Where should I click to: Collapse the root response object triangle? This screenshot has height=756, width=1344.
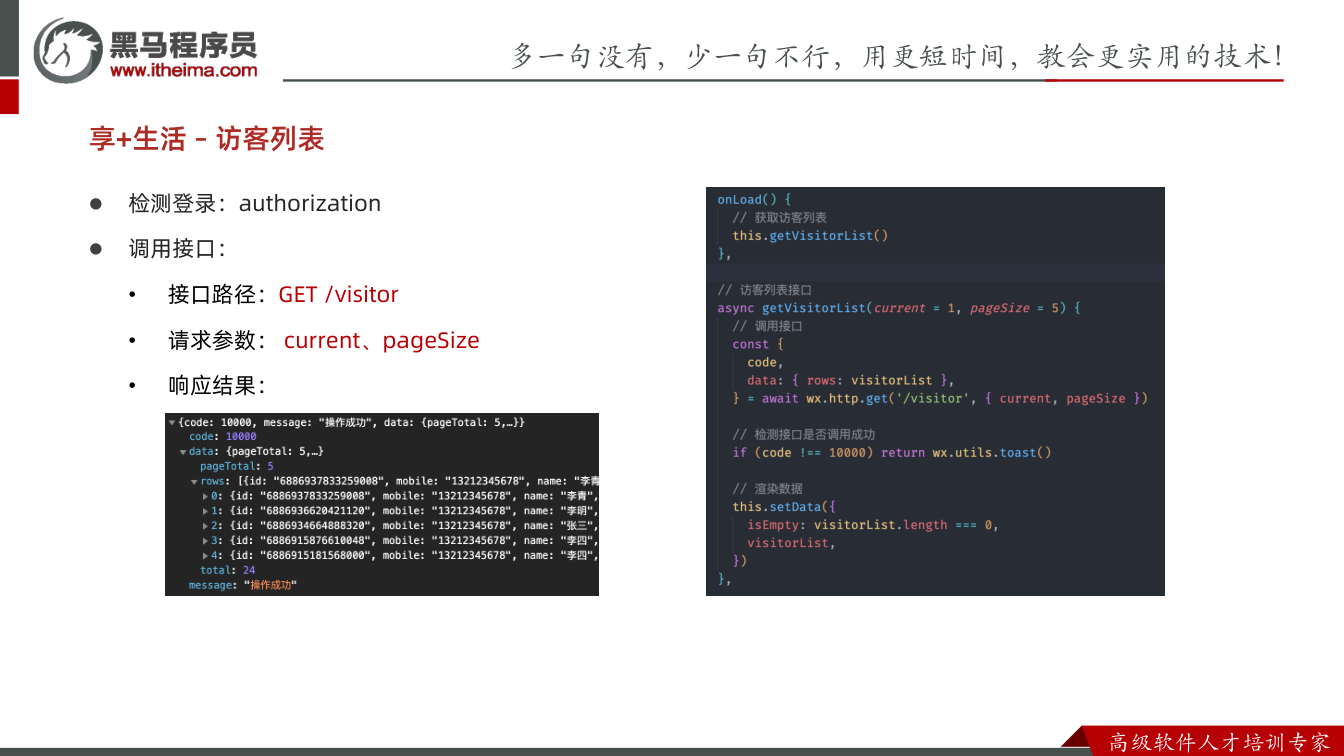coord(172,423)
